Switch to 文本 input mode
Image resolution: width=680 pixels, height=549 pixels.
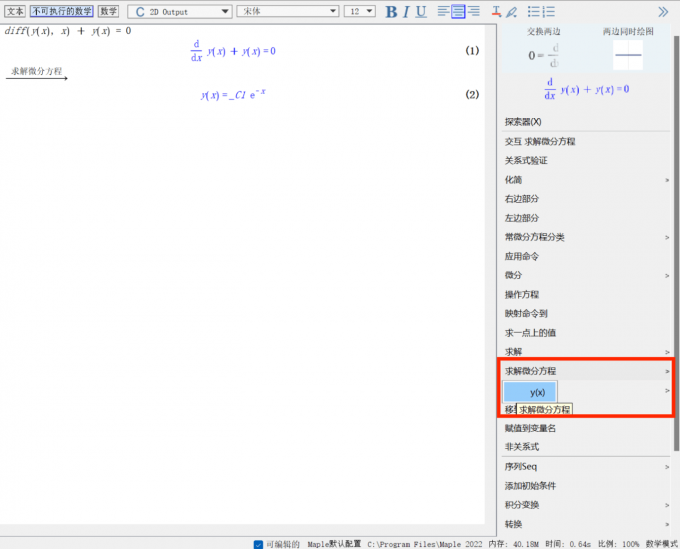tap(16, 12)
